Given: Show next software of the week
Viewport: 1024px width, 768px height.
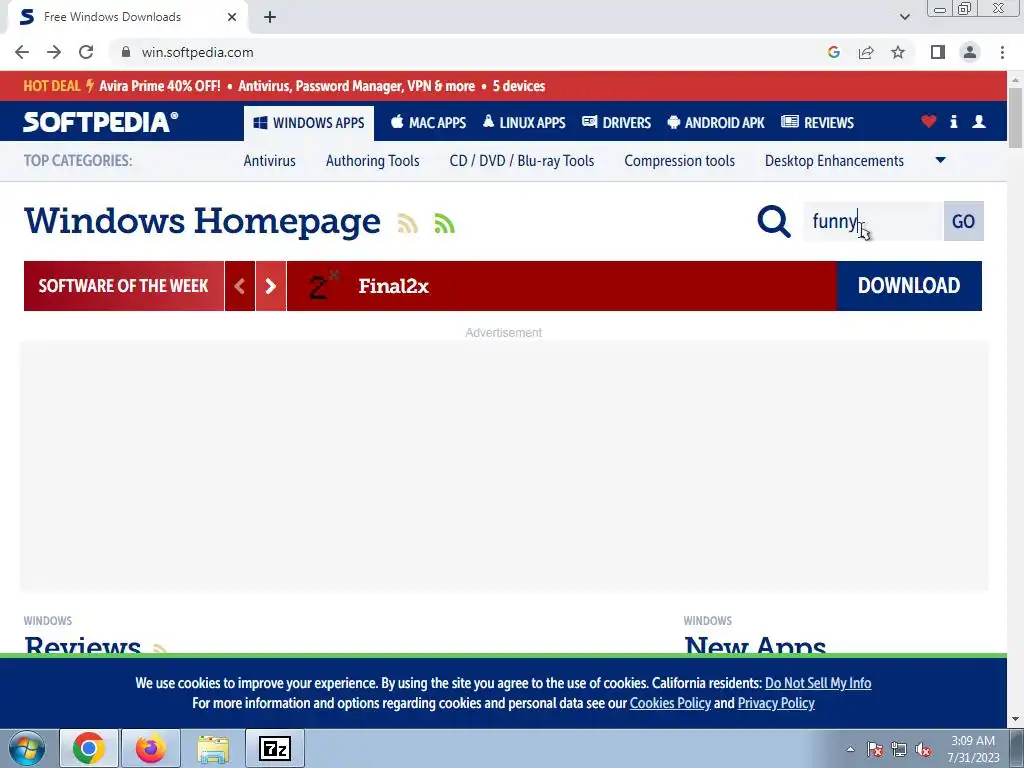Looking at the screenshot, I should (x=270, y=286).
